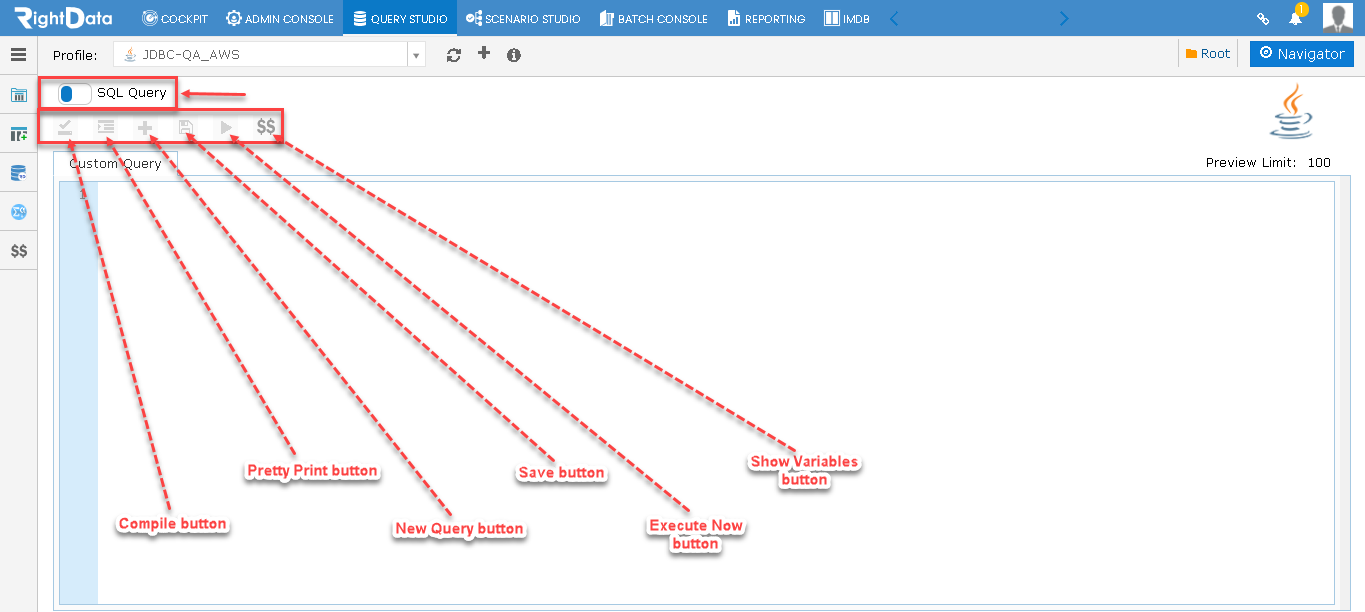1365x612 pixels.
Task: Open the notifications bell
Action: (1295, 18)
